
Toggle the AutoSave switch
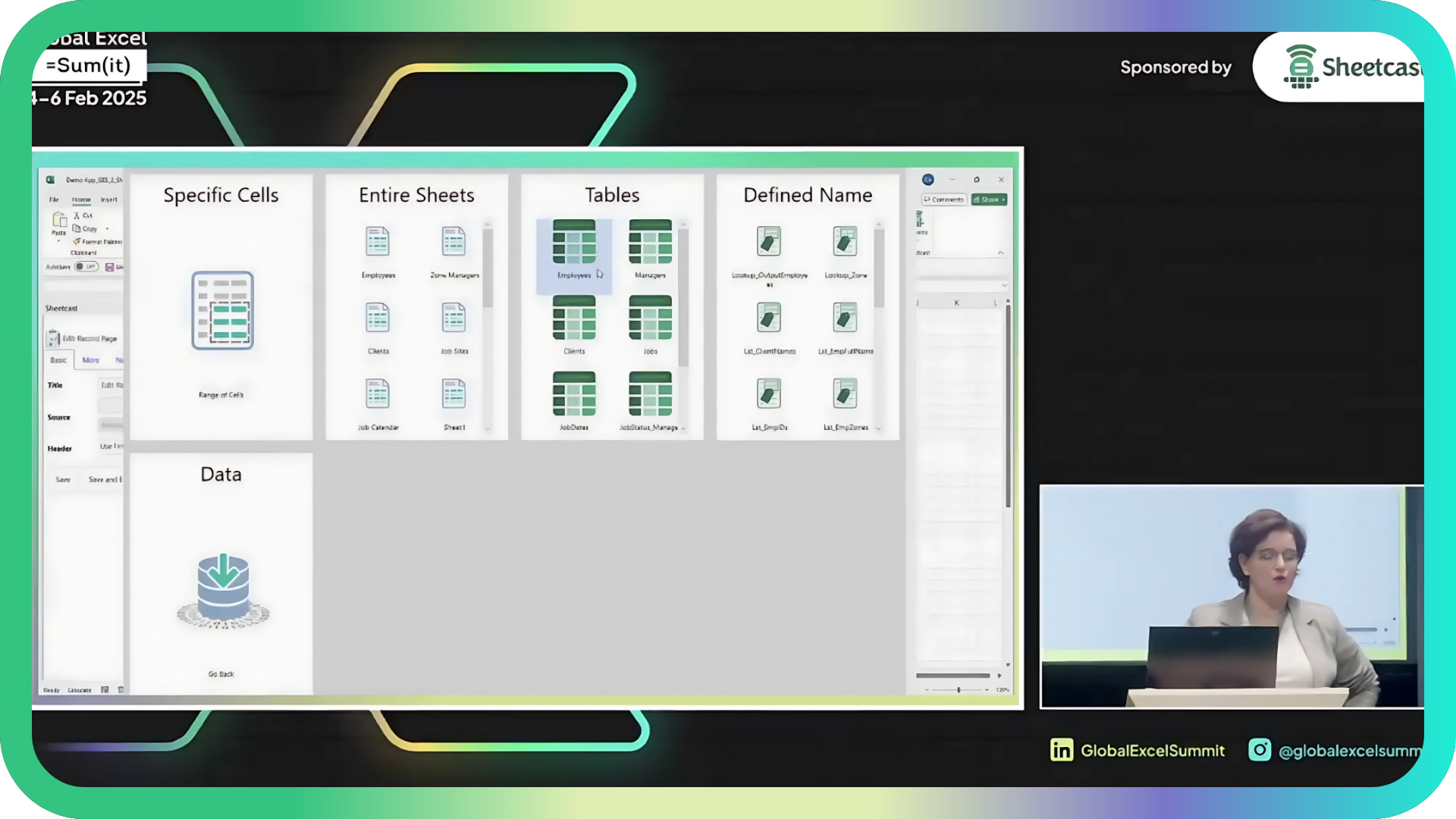point(86,267)
